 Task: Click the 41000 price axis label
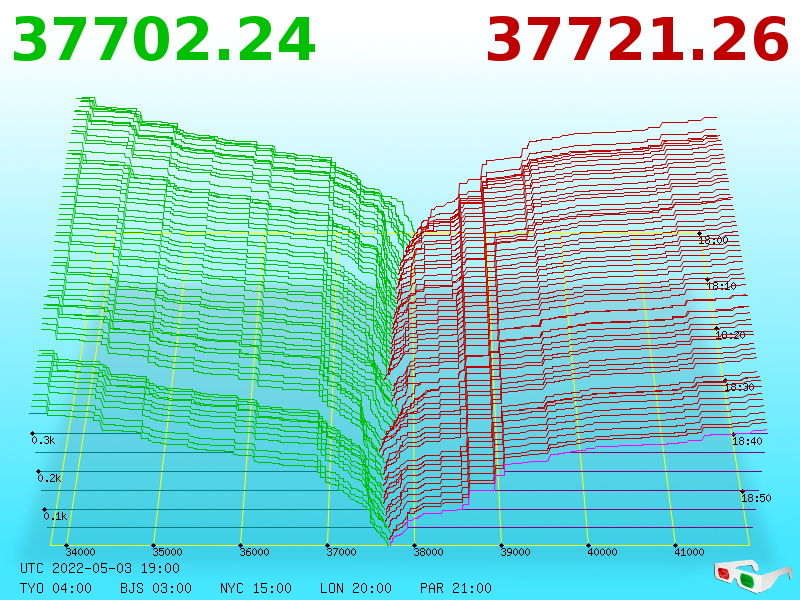(x=689, y=552)
